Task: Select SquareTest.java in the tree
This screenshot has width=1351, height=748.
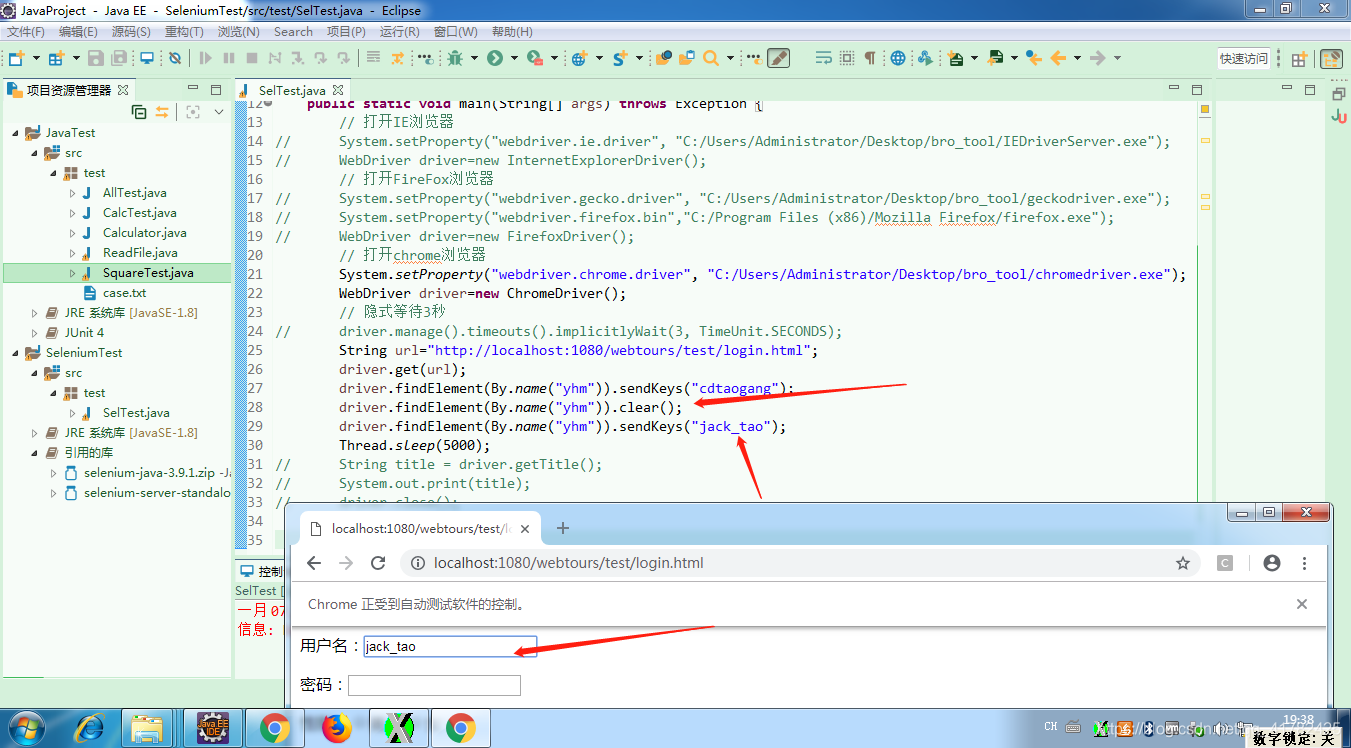Action: 148,273
